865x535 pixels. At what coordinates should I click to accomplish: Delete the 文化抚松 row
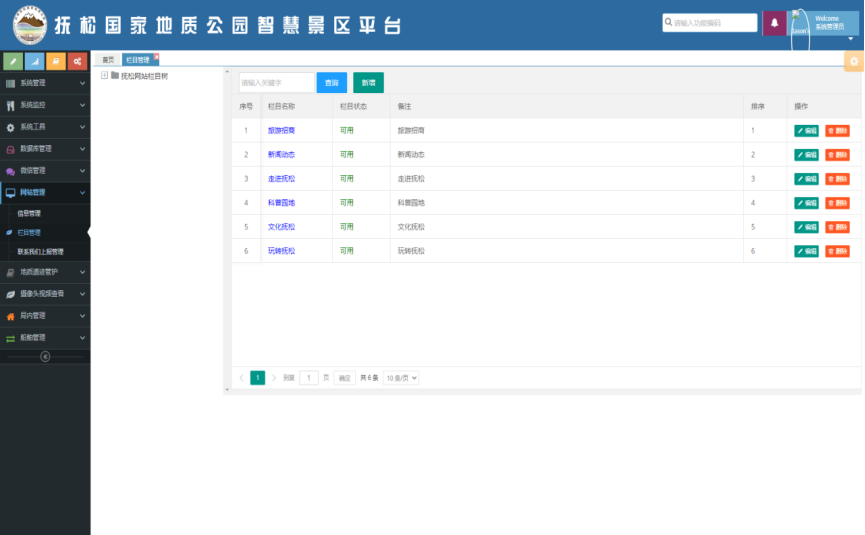click(837, 227)
